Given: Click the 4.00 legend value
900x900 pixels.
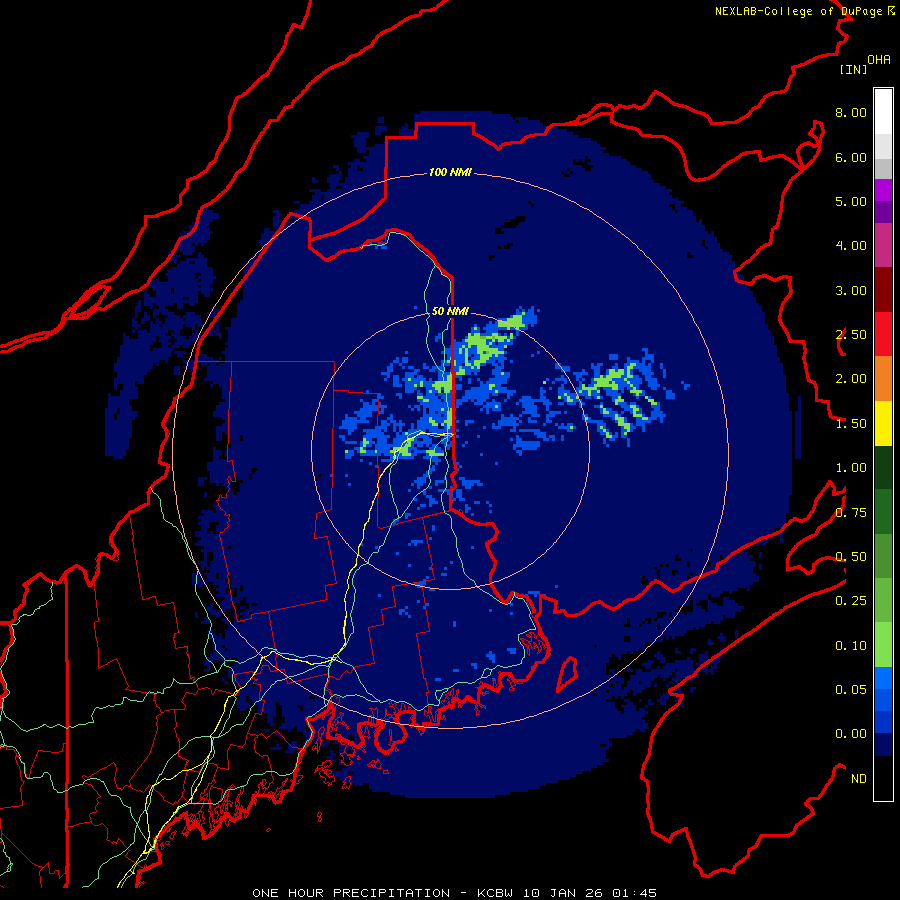Looking at the screenshot, I should 851,246.
